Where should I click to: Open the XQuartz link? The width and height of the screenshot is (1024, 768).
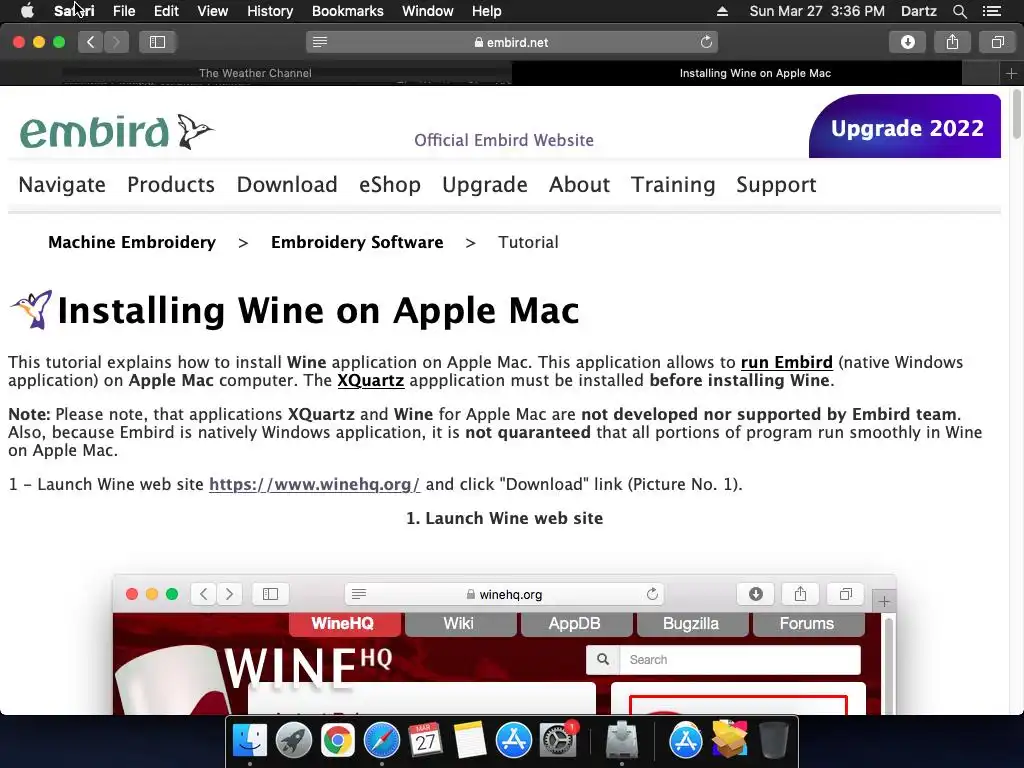pos(370,381)
